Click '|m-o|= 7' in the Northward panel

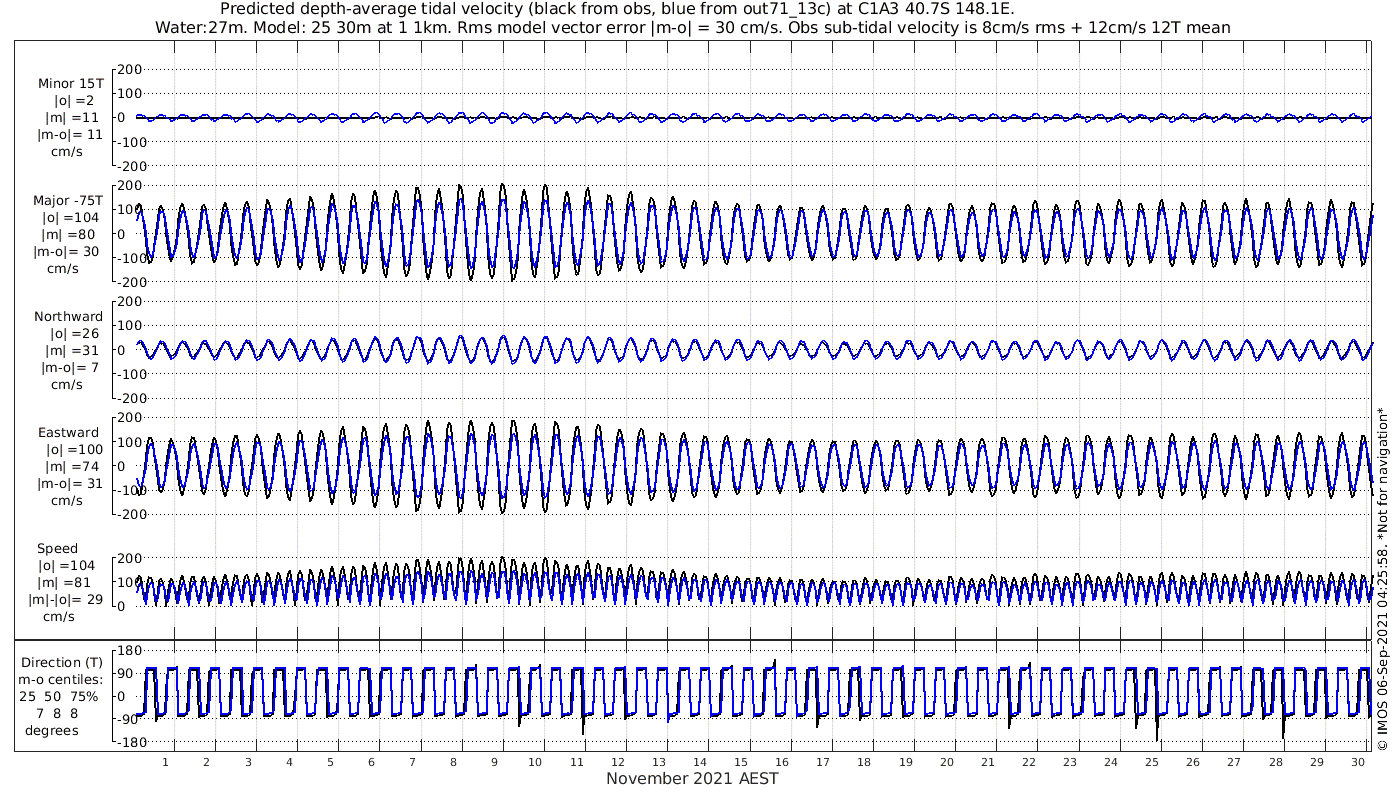[x=70, y=368]
